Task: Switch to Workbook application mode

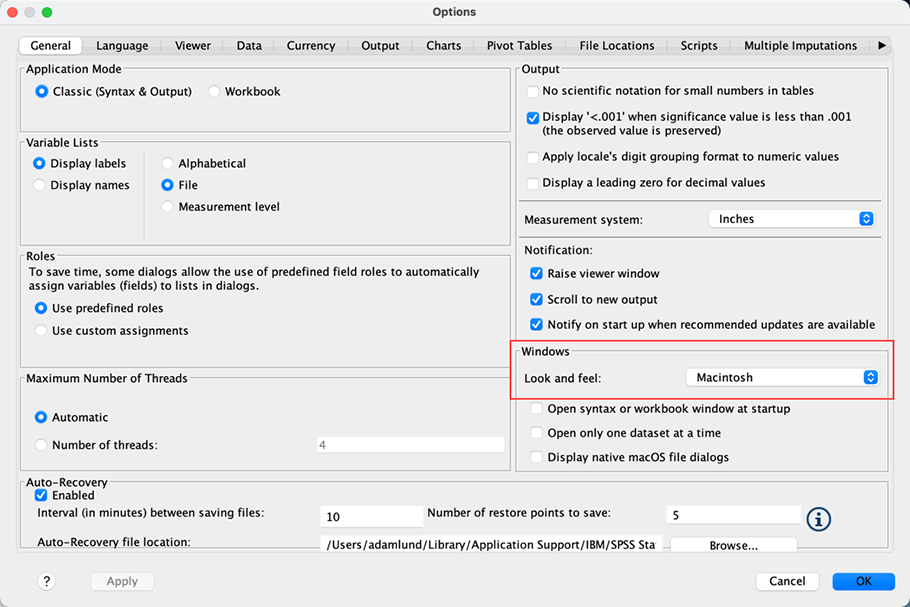Action: tap(213, 90)
